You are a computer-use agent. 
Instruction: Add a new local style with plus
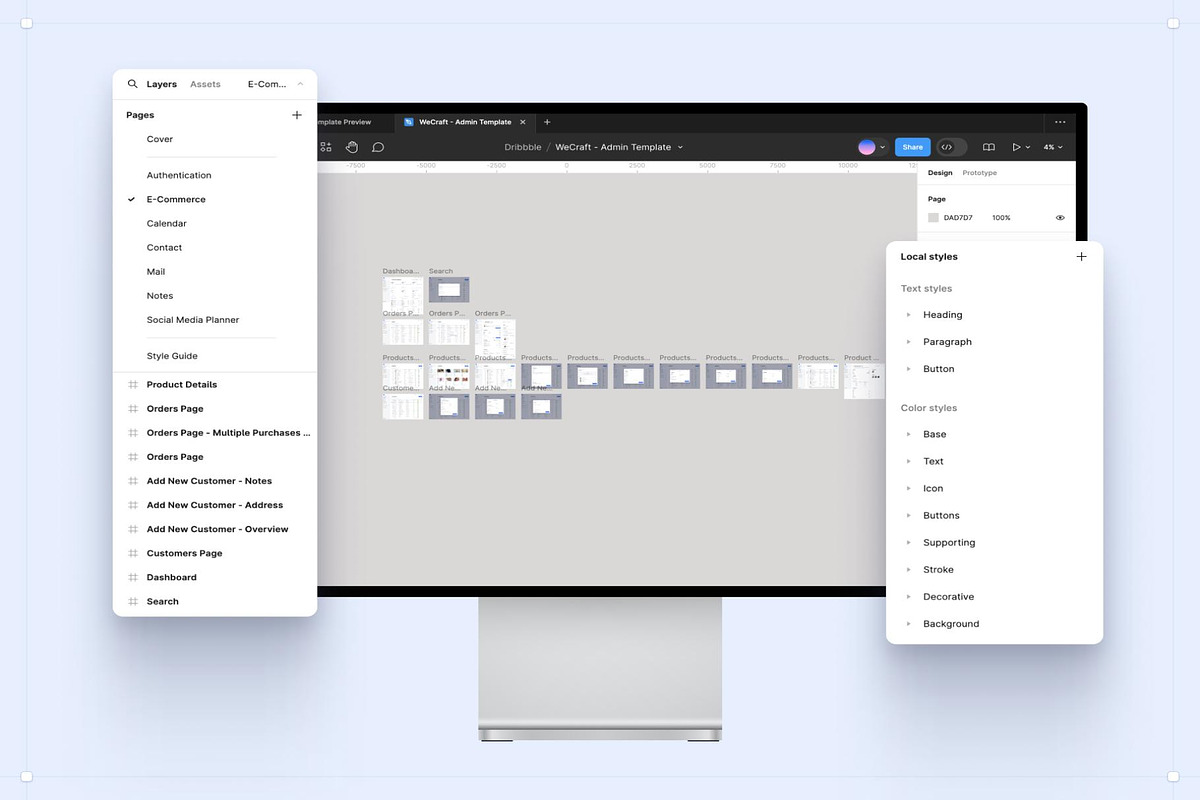[x=1081, y=257]
